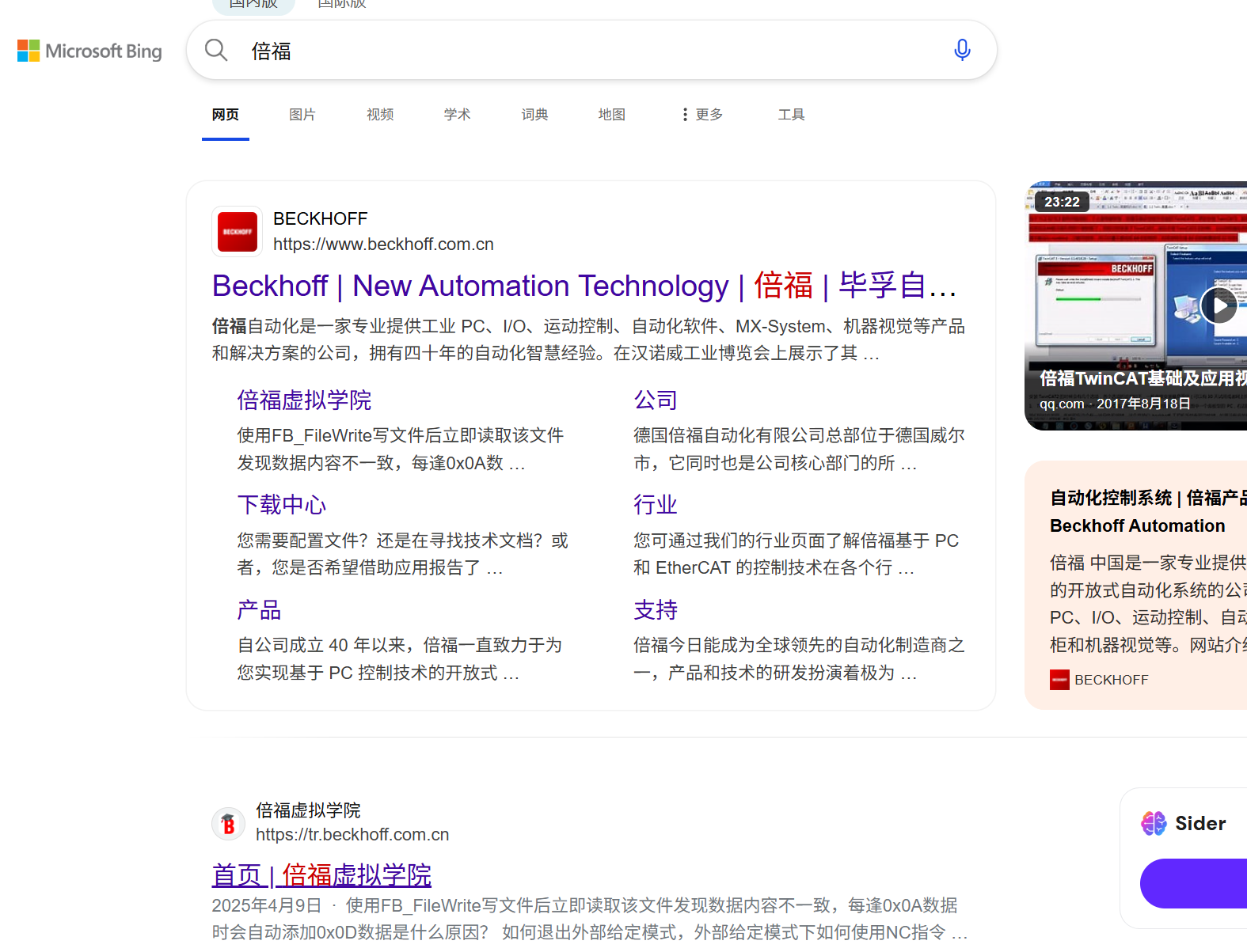Click the qq.com 2017年8月18日 video source text
The width and height of the screenshot is (1247, 952).
[x=1115, y=404]
